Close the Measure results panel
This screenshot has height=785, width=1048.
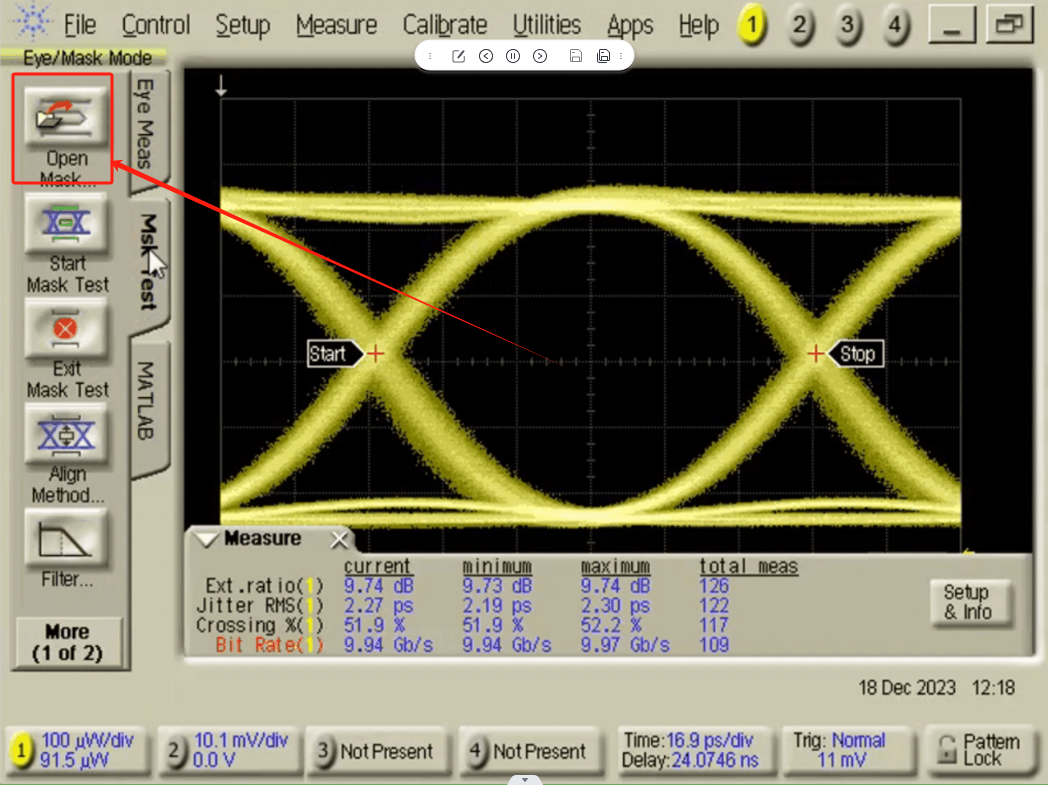[x=340, y=540]
